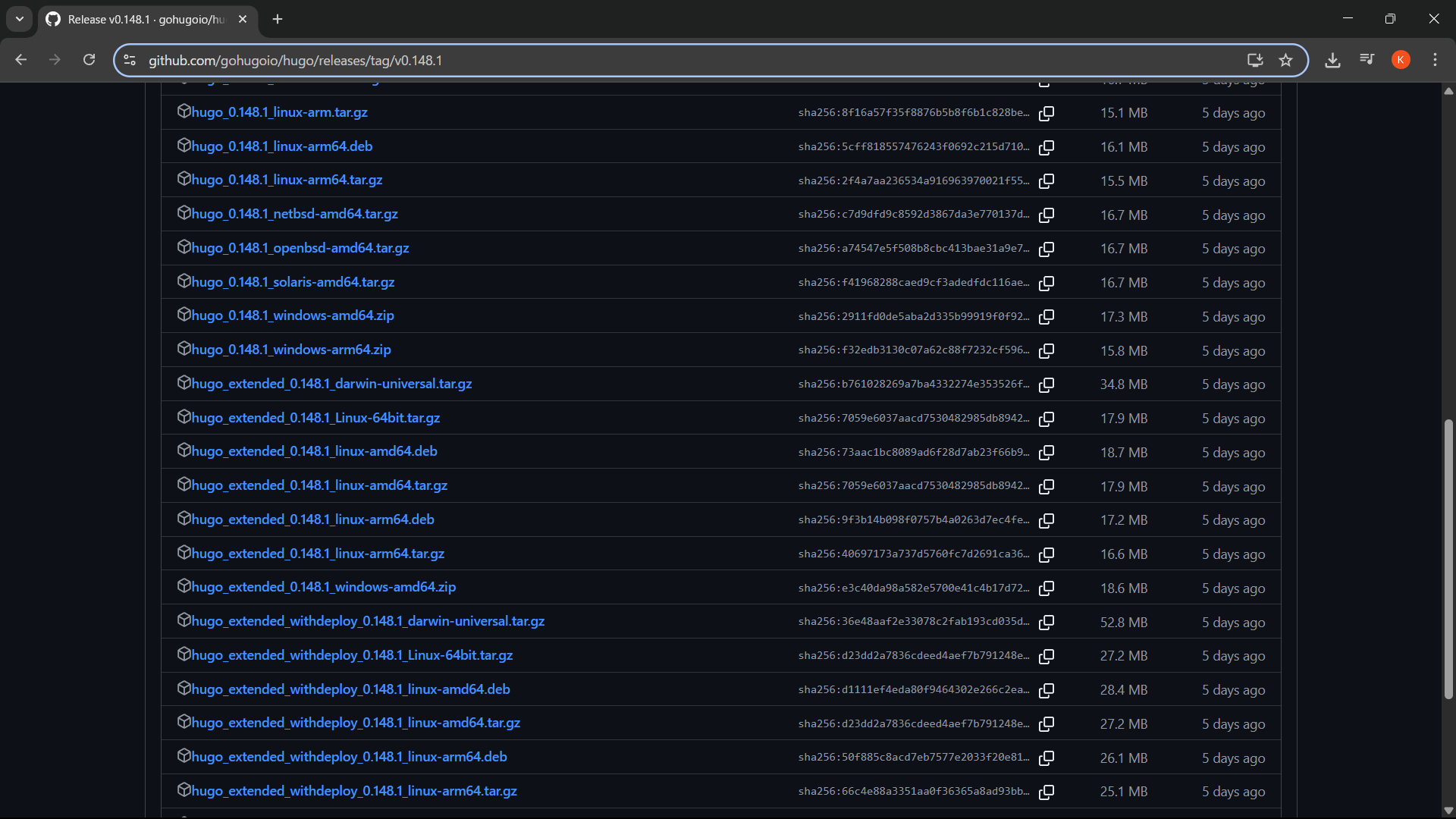Open a new browser tab

click(x=278, y=20)
